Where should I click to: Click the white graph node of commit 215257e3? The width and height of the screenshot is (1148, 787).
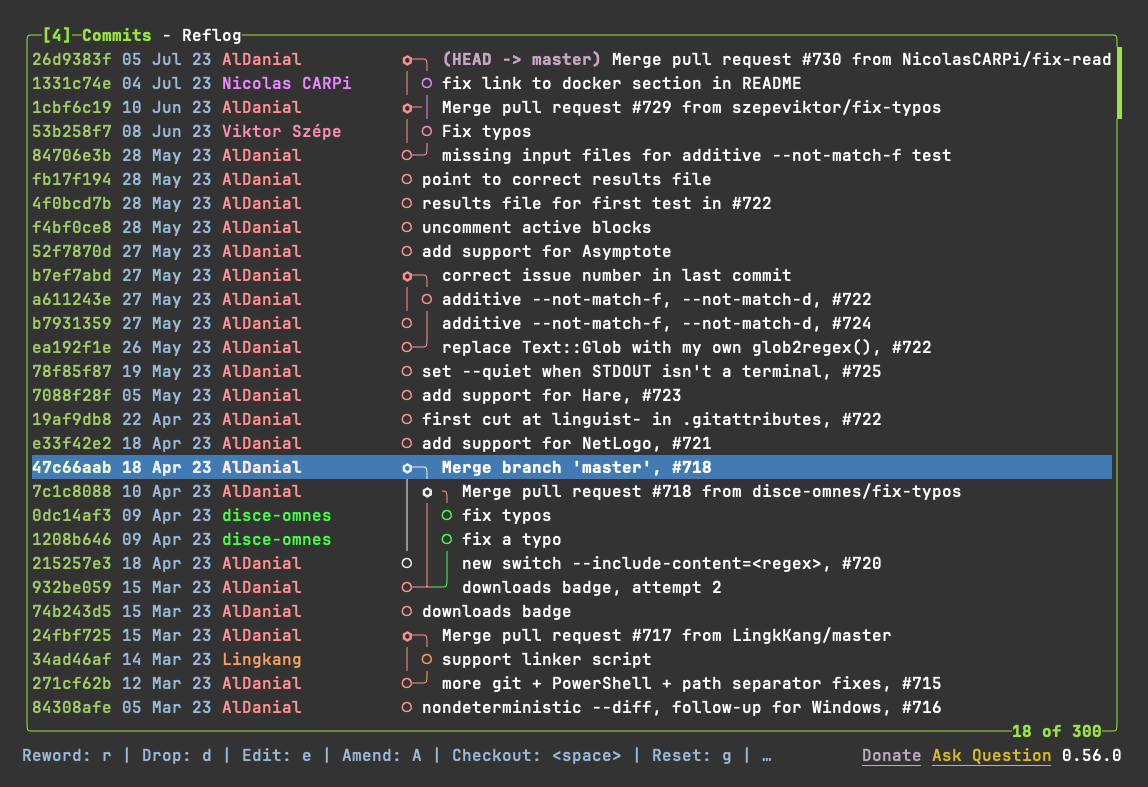tap(407, 564)
